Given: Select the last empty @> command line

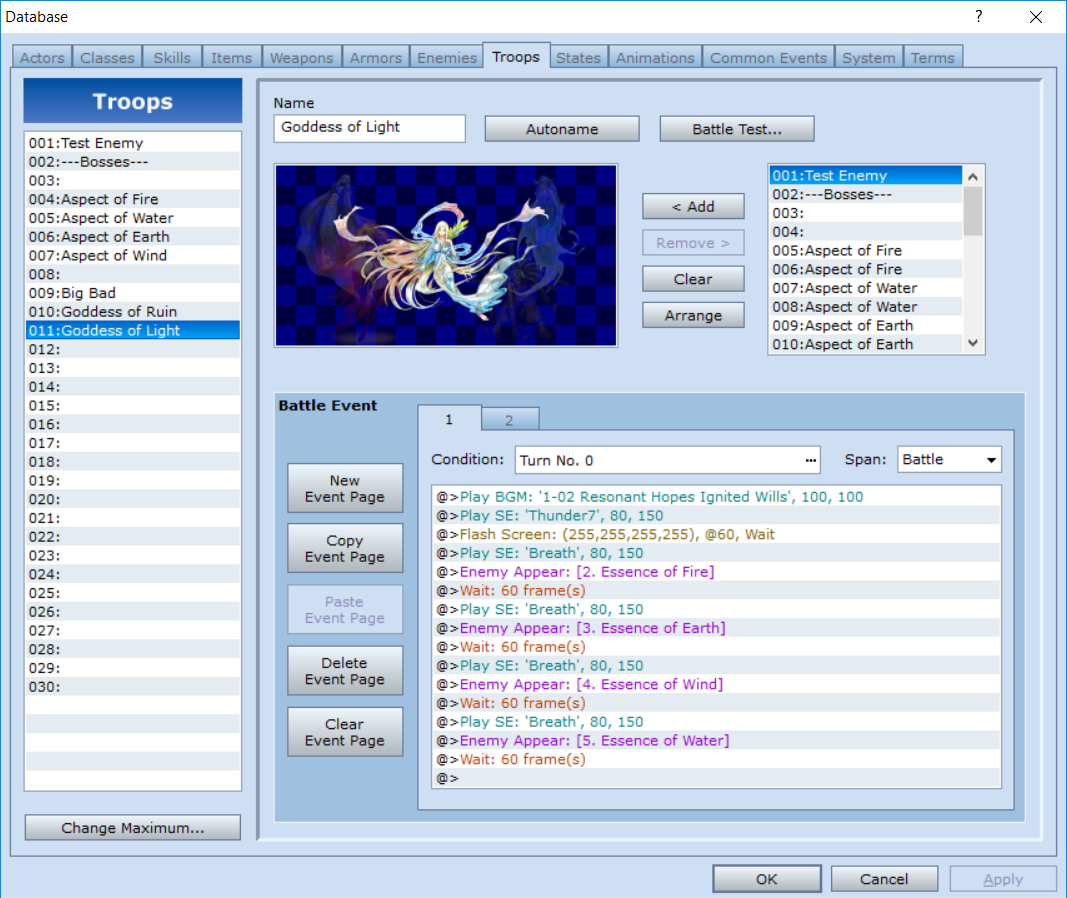Looking at the screenshot, I should point(717,778).
